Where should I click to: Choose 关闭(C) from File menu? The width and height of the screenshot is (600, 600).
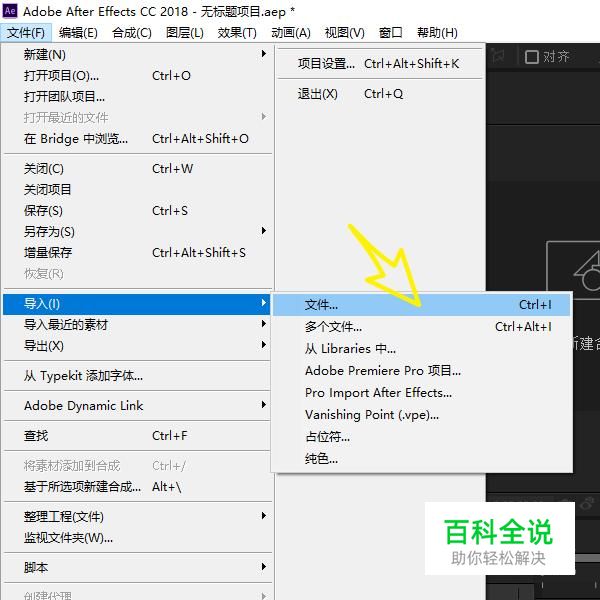coord(138,168)
